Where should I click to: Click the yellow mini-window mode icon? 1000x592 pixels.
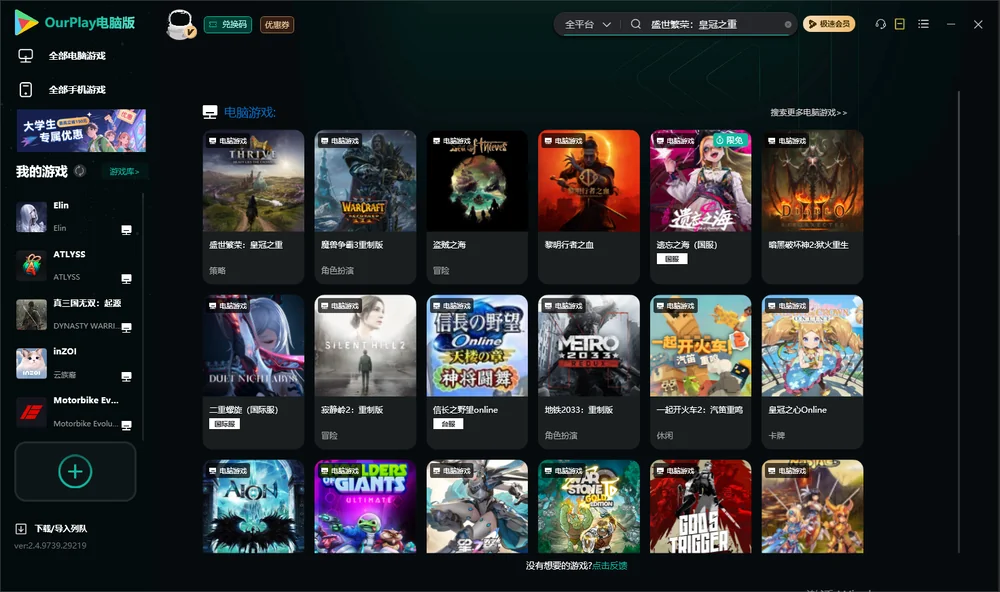900,24
